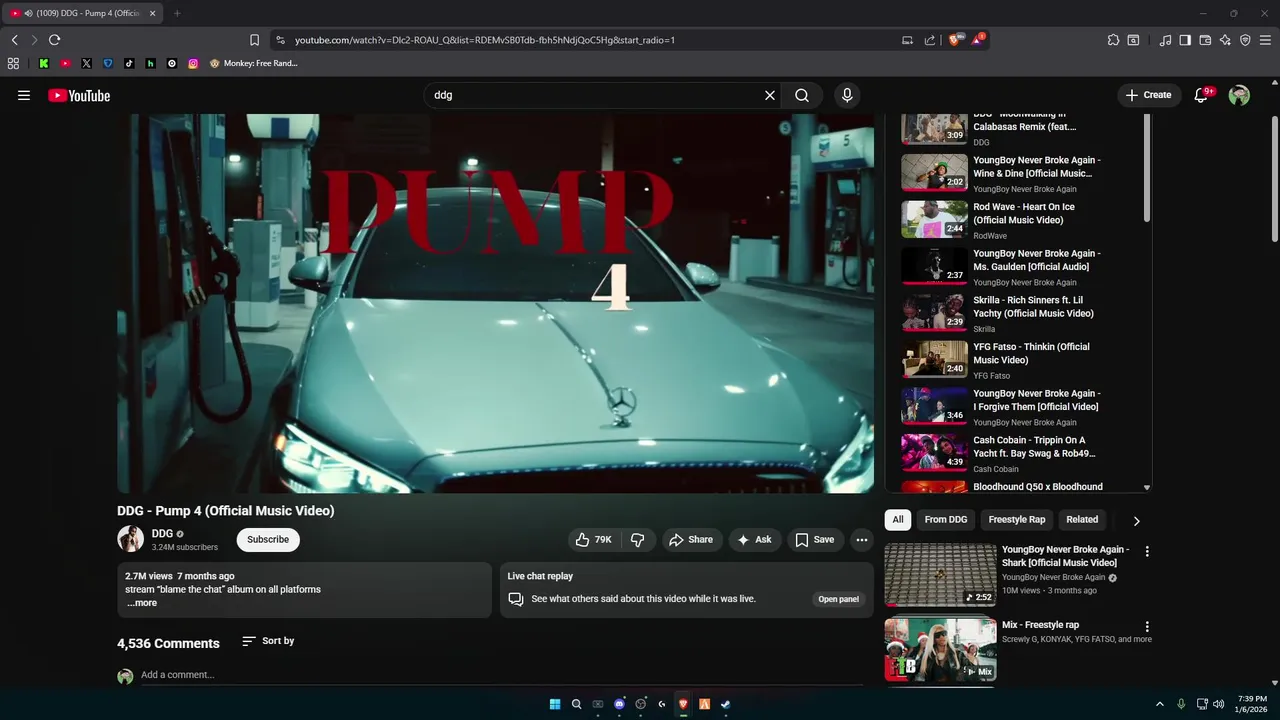1280x720 pixels.
Task: Open the browser extensions puzzle icon
Action: (1113, 40)
